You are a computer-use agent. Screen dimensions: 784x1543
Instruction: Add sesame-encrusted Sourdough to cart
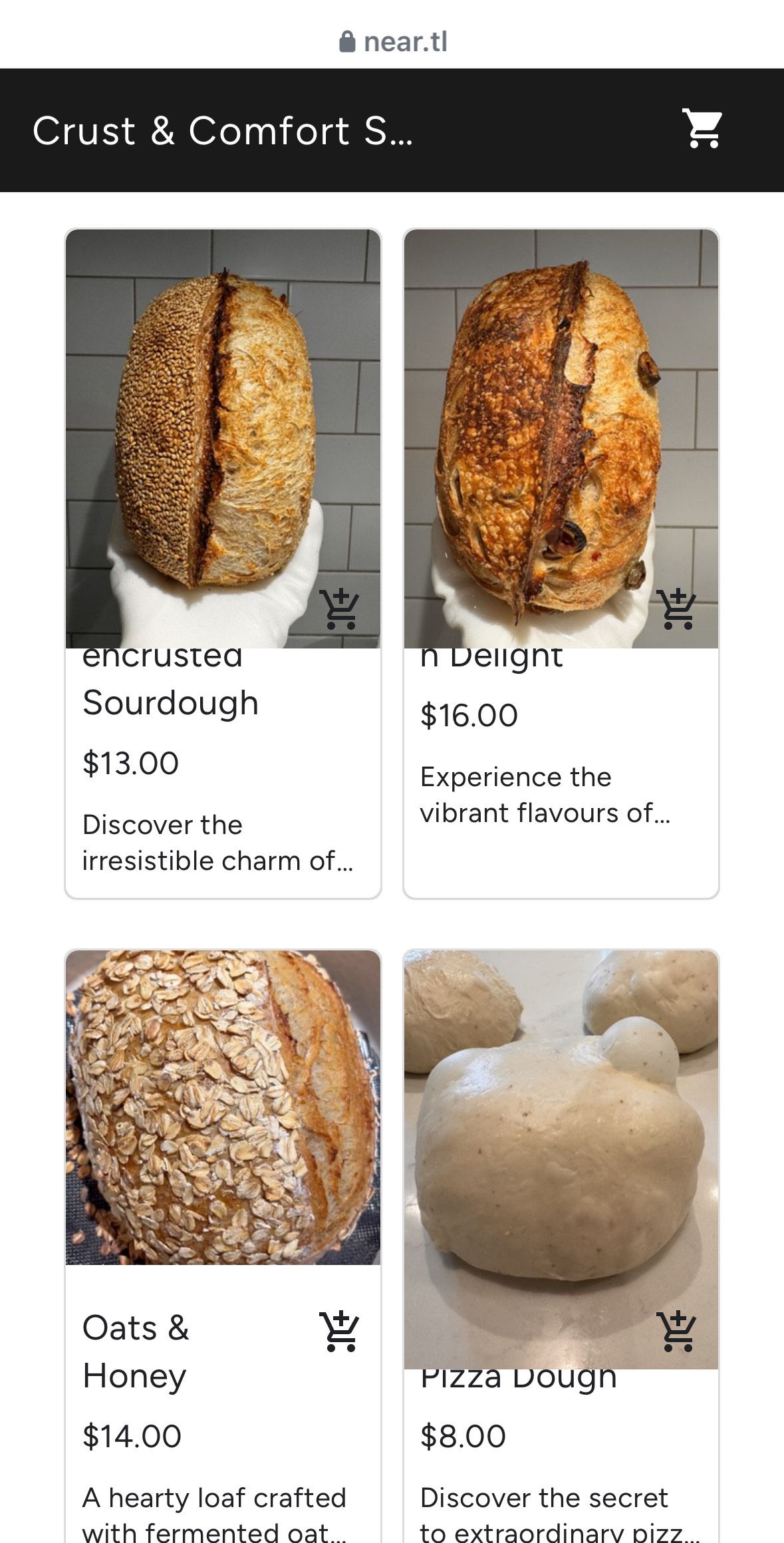(339, 609)
